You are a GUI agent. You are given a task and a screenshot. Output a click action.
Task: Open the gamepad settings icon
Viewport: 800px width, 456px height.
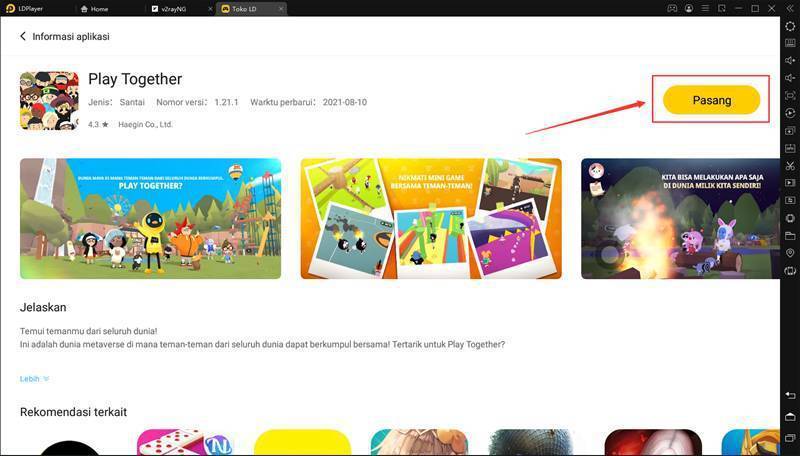(672, 9)
